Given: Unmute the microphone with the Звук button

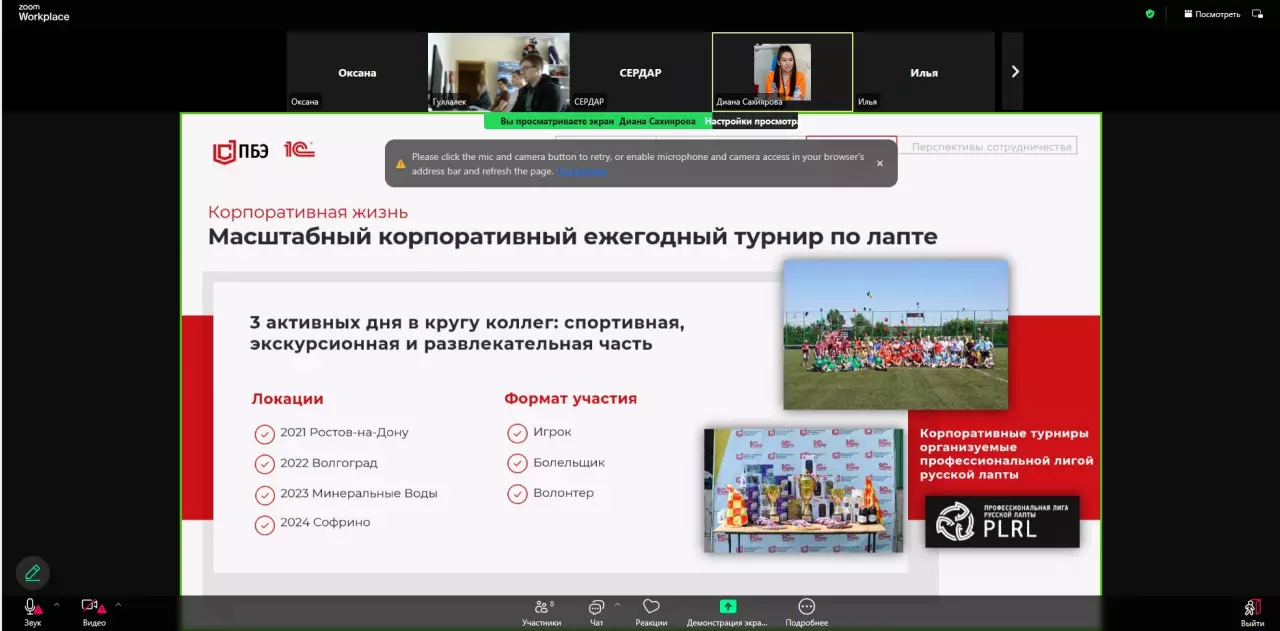Looking at the screenshot, I should pos(32,608).
